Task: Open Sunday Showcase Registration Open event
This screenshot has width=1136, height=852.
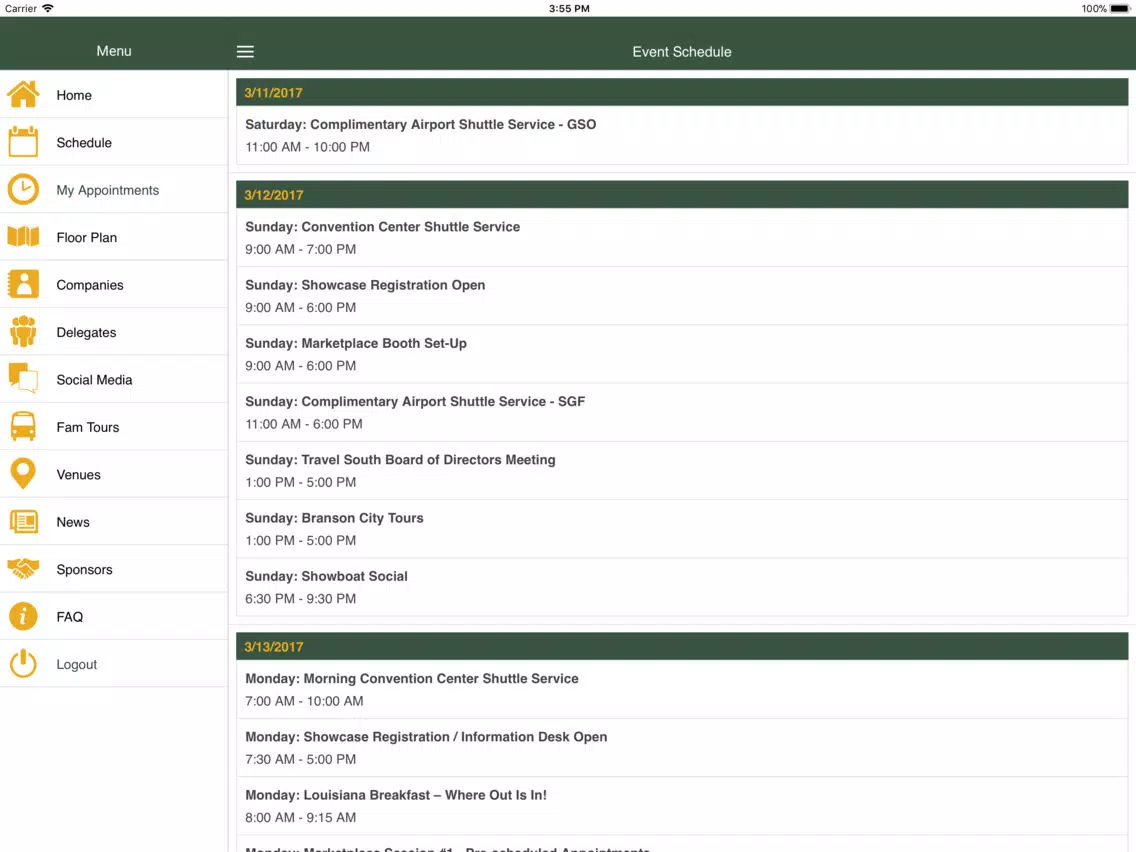Action: pos(682,296)
